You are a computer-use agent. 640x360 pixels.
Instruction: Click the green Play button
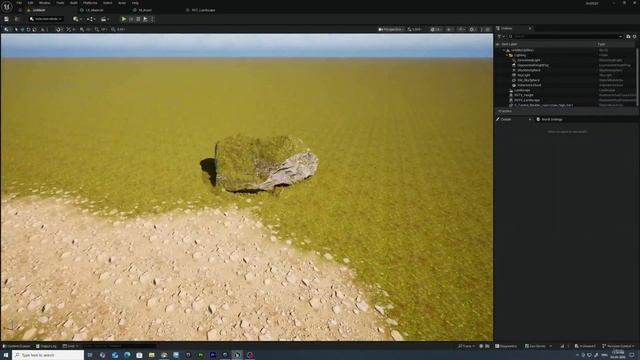click(124, 19)
